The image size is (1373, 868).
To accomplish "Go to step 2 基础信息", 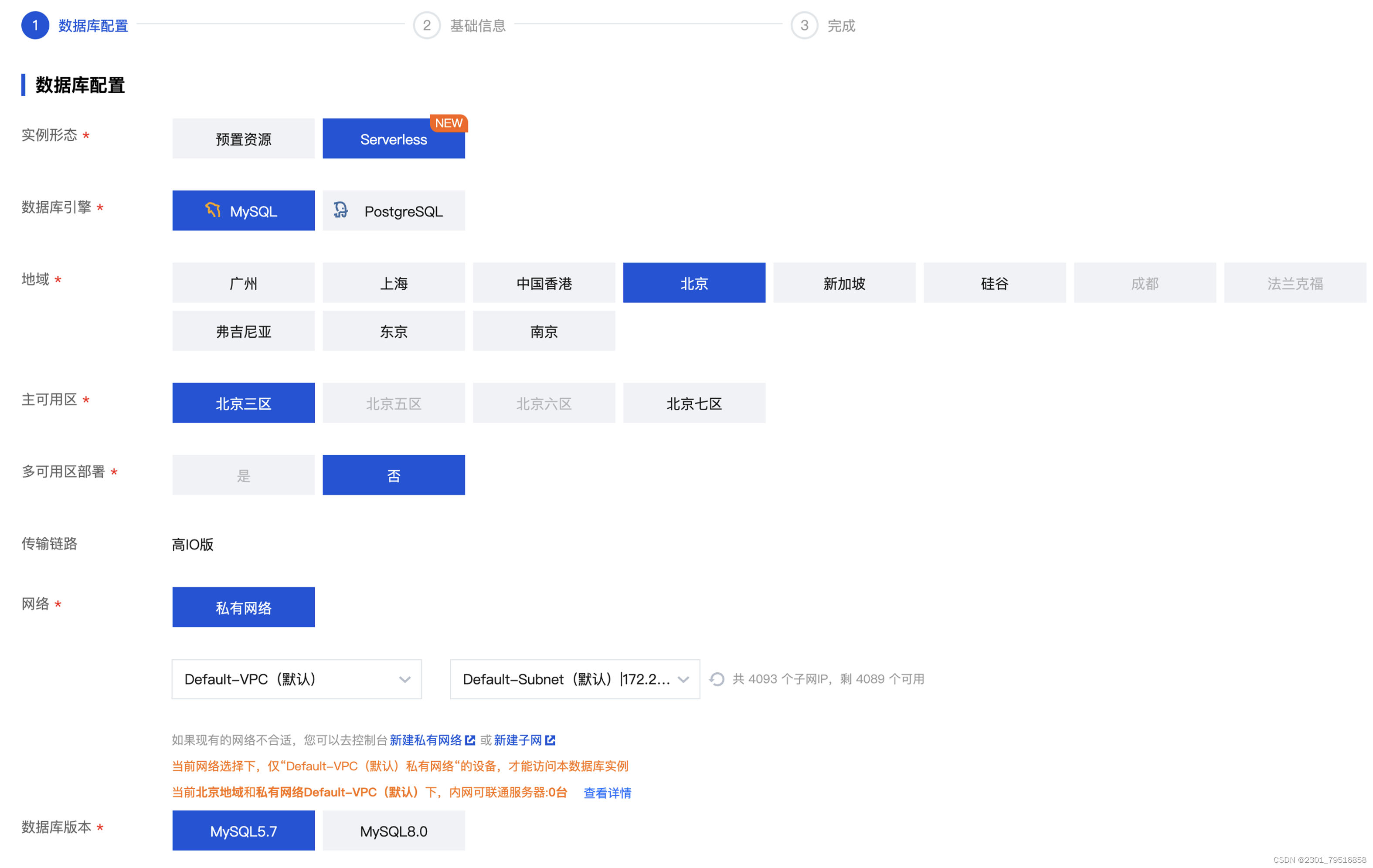I will (459, 26).
